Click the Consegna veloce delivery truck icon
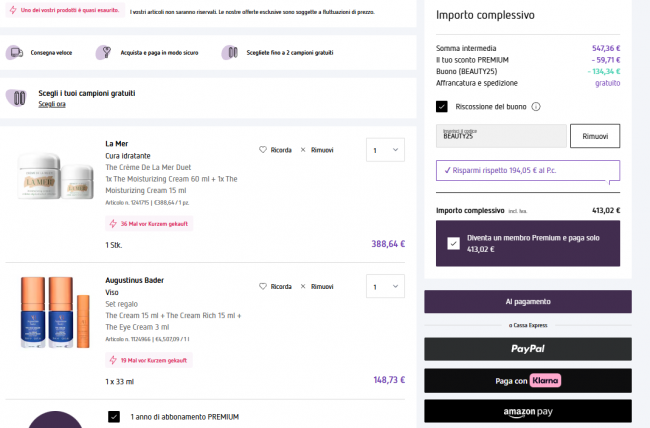The image size is (650, 428). pyautogui.click(x=15, y=52)
